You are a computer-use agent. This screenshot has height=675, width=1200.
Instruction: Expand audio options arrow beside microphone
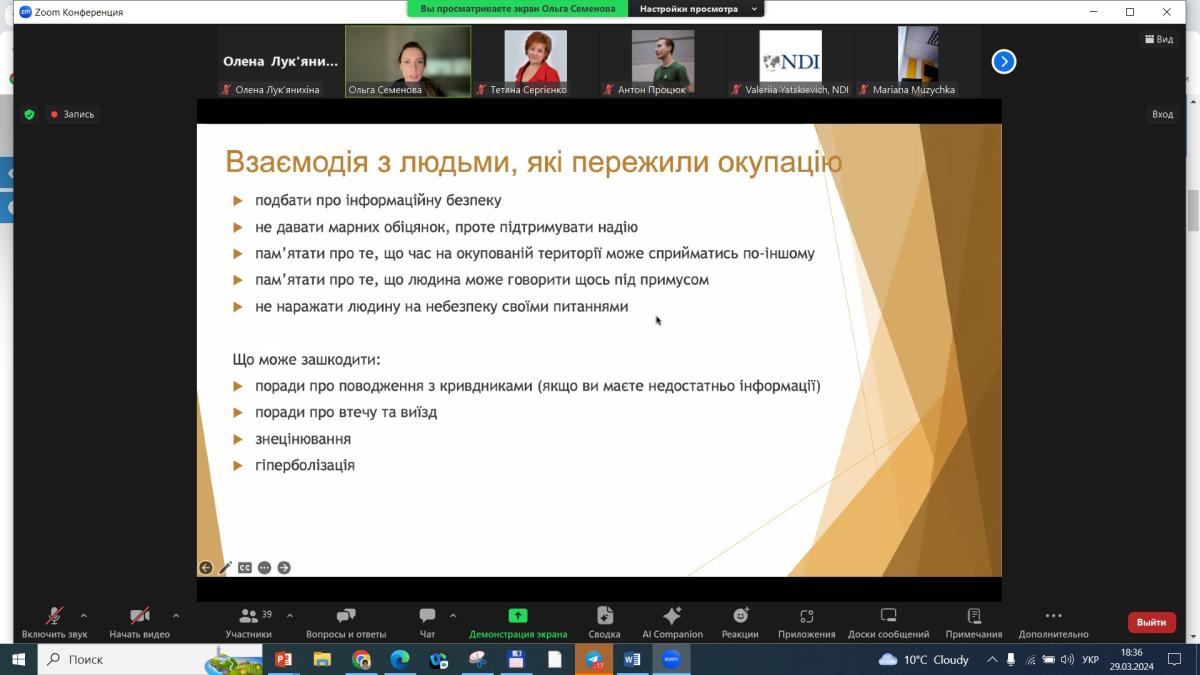point(83,616)
